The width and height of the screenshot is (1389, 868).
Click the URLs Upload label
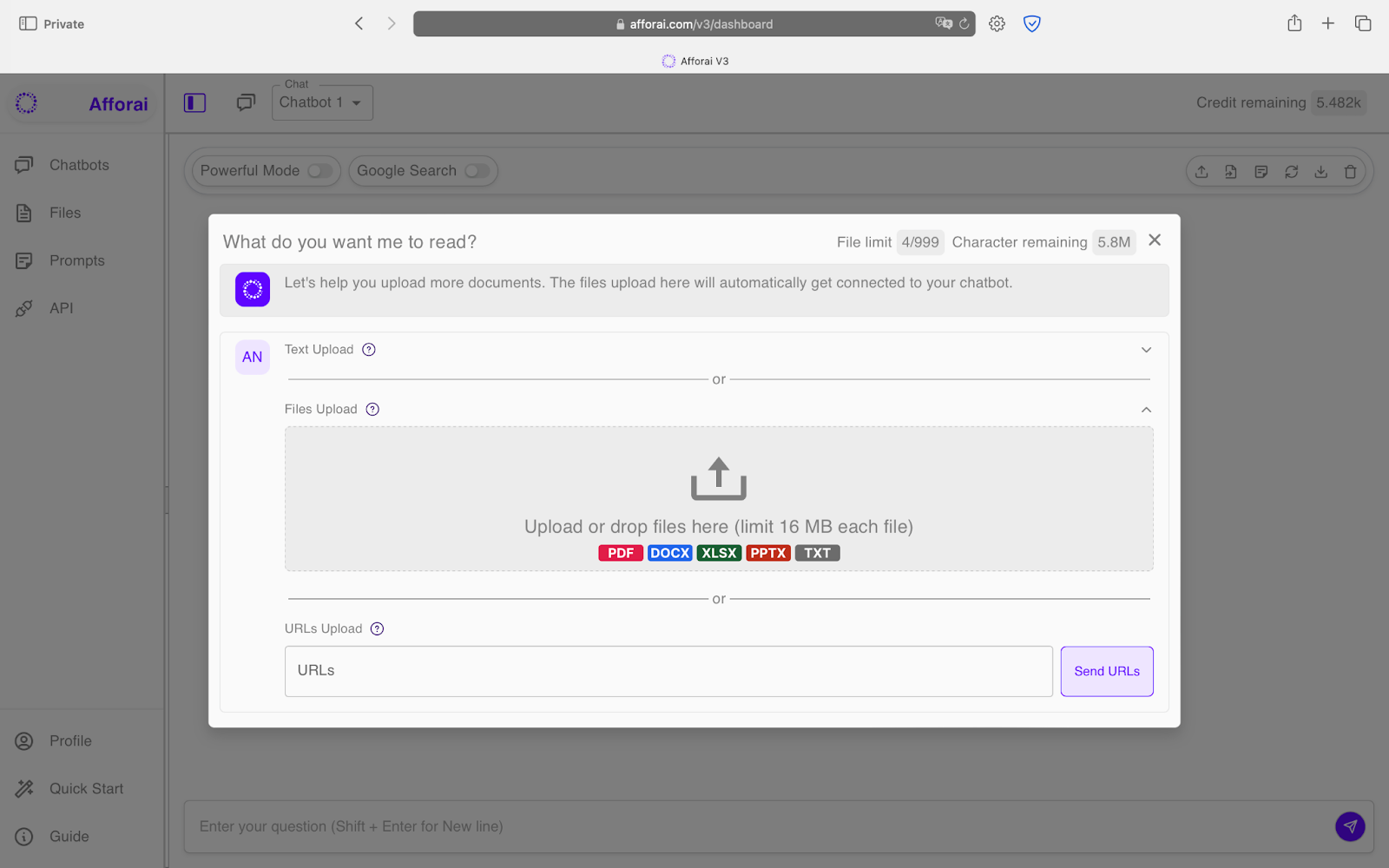point(323,629)
